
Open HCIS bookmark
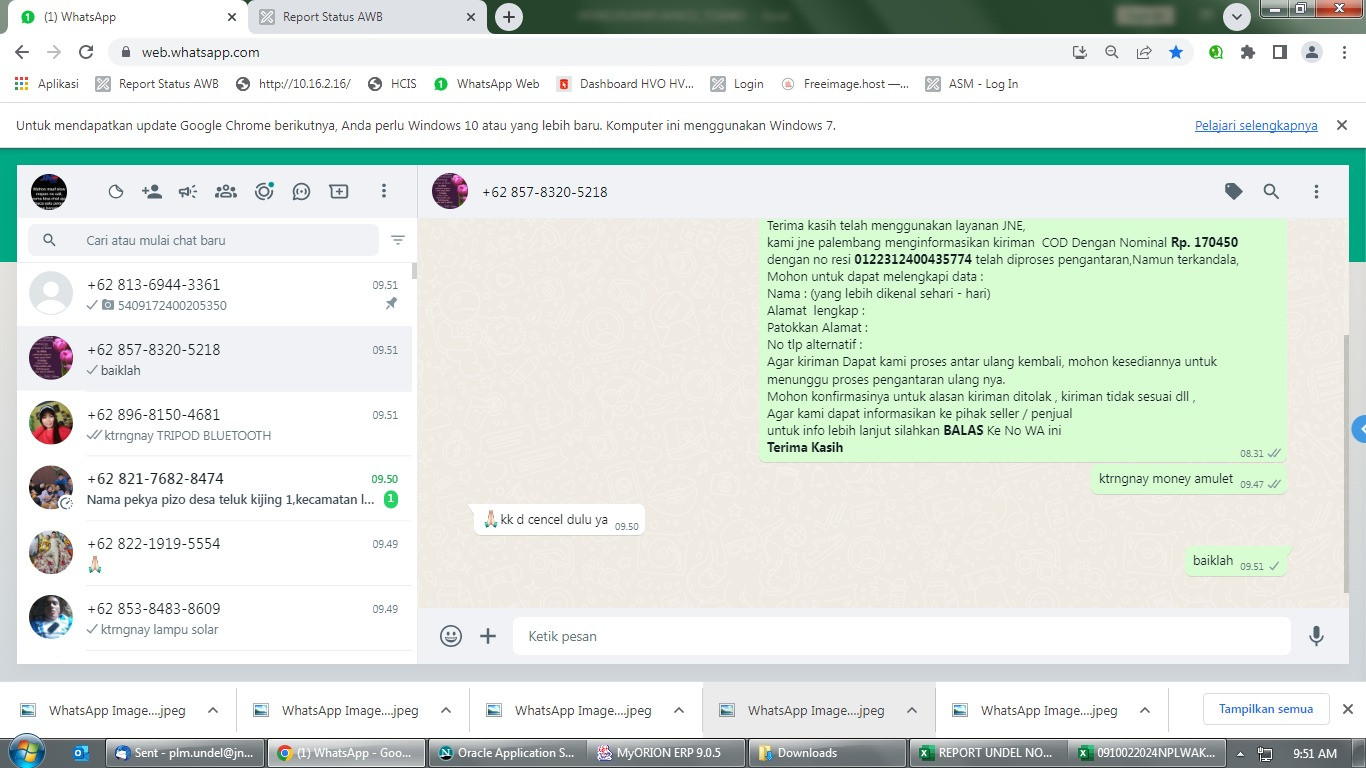coord(393,84)
